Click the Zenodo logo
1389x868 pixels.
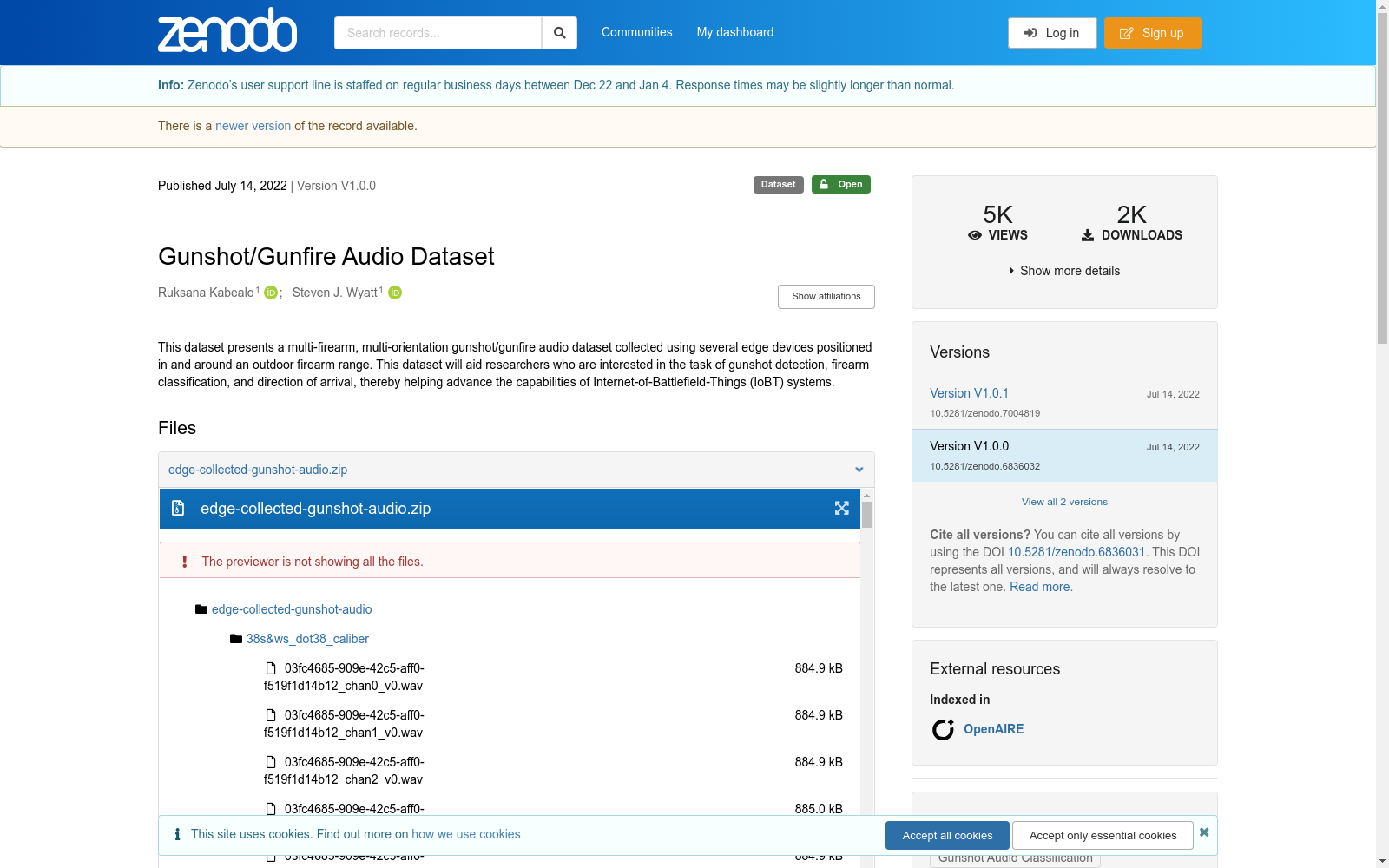coord(227,30)
